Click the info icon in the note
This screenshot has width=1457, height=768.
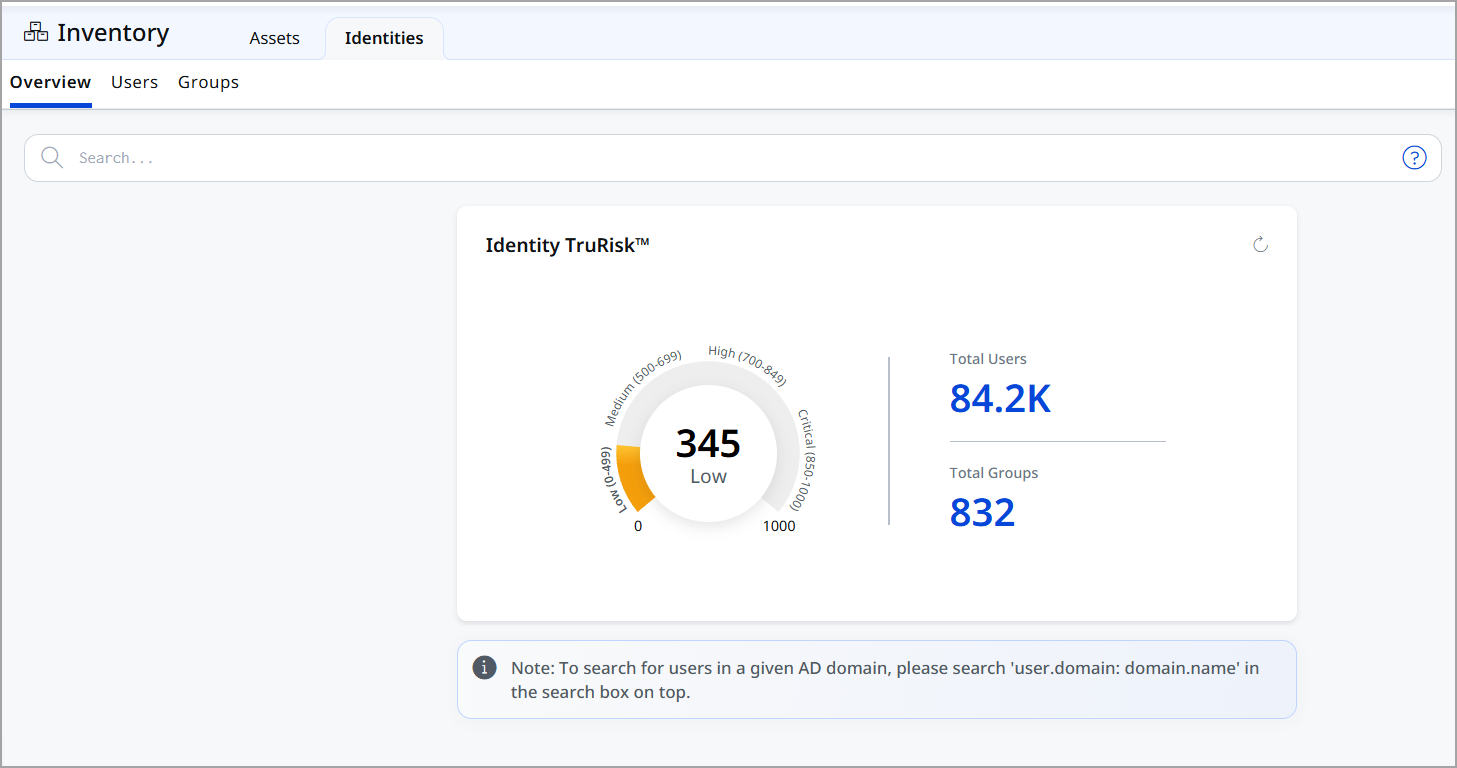pos(485,668)
